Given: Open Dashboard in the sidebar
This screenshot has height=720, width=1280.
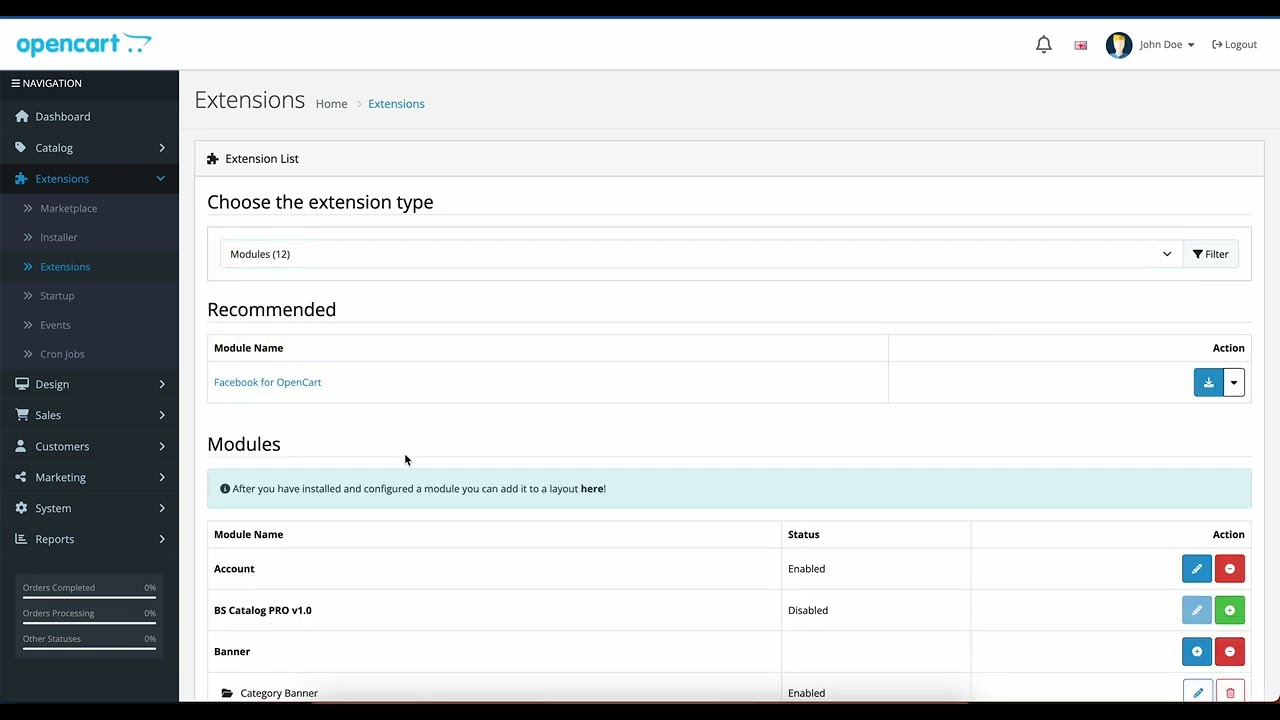Looking at the screenshot, I should click(x=89, y=116).
